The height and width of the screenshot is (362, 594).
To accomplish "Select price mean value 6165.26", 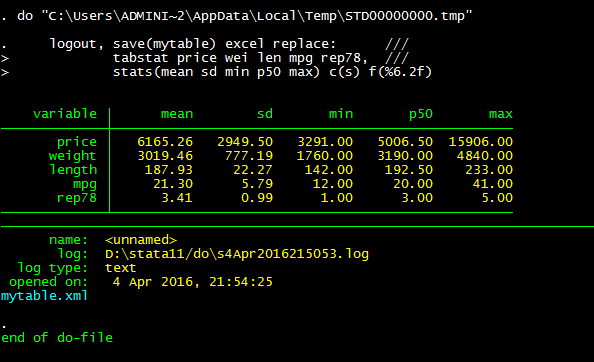I will [165, 142].
